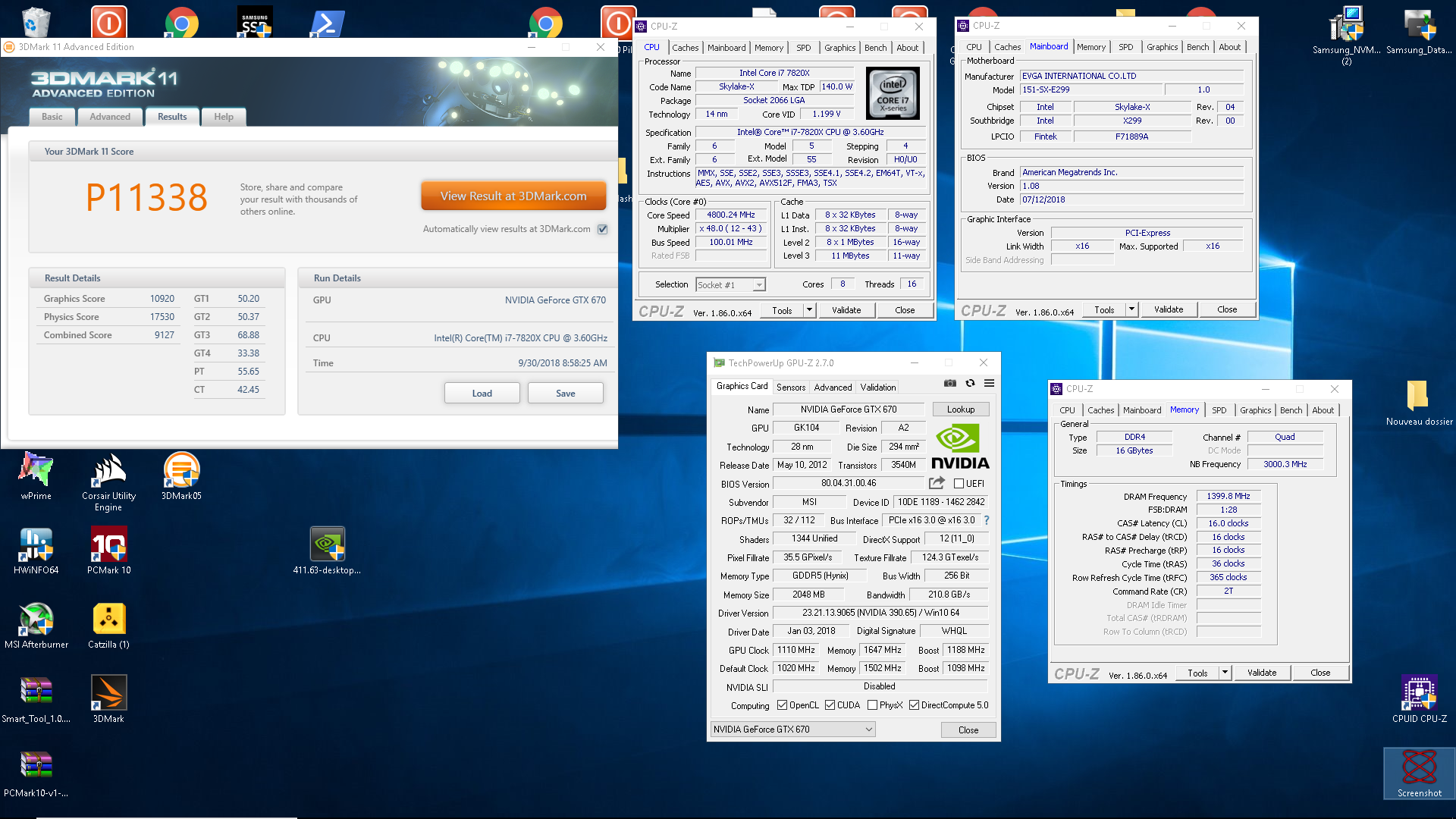Click Tools button in CPU-Z Mainboard window
This screenshot has width=1456, height=819.
pyautogui.click(x=1104, y=309)
